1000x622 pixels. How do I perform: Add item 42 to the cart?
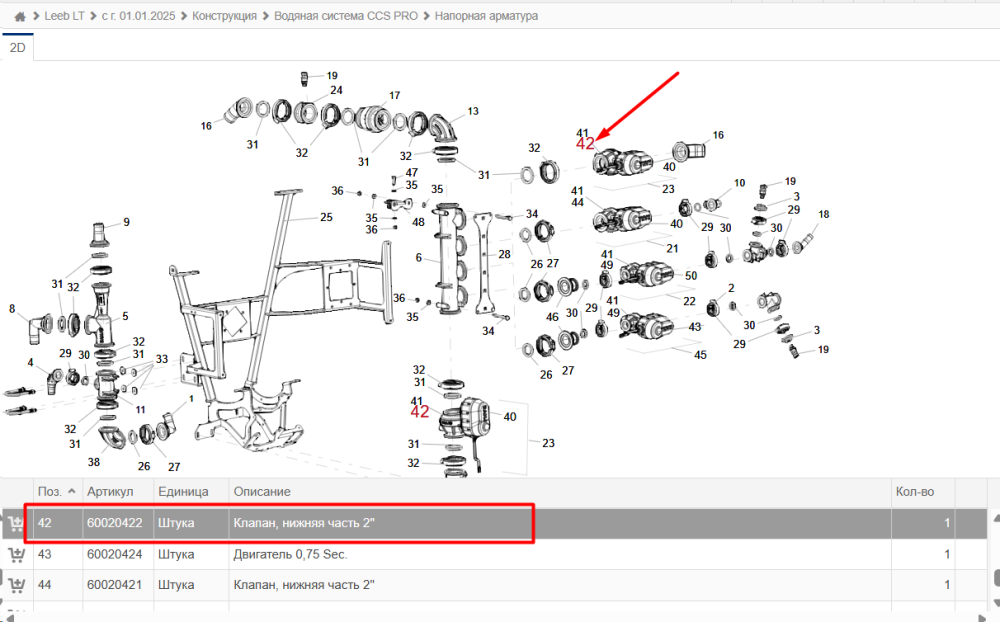click(x=16, y=524)
